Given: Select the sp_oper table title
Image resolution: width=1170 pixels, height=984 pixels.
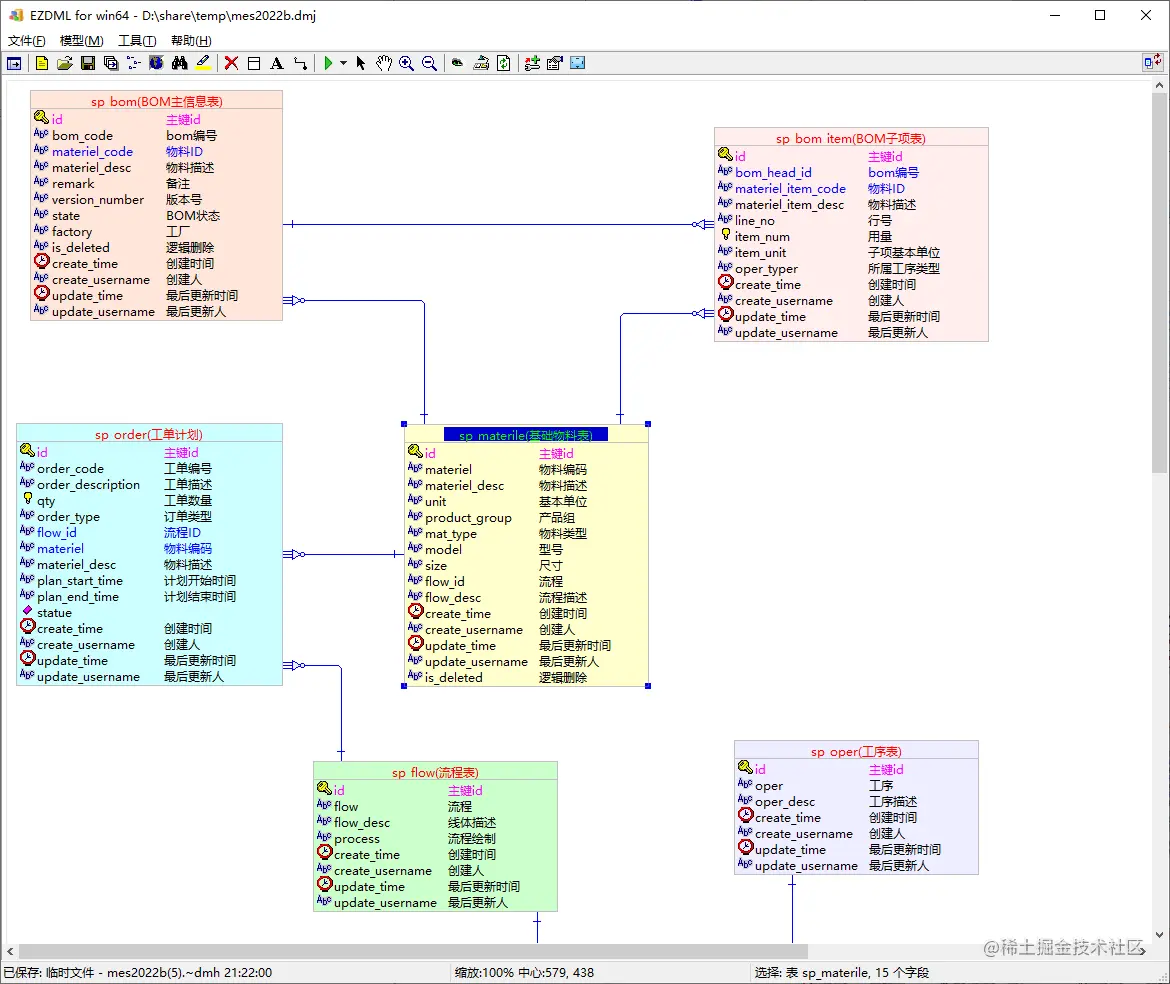Looking at the screenshot, I should 856,752.
